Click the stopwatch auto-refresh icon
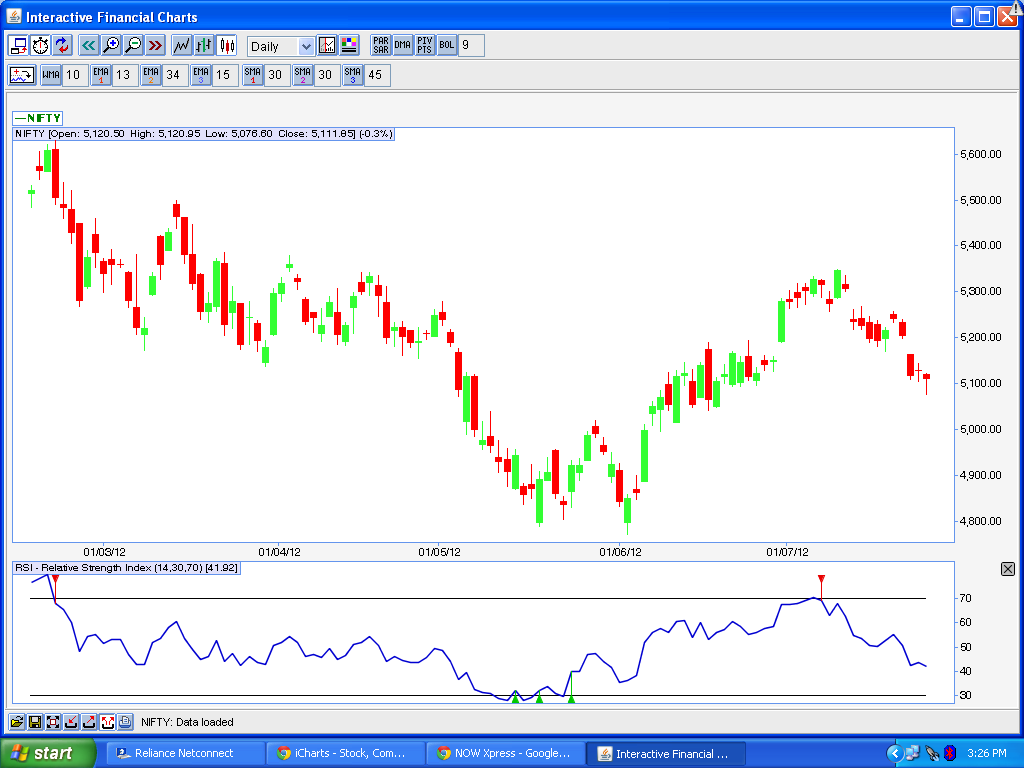The width and height of the screenshot is (1024, 768). pos(40,46)
